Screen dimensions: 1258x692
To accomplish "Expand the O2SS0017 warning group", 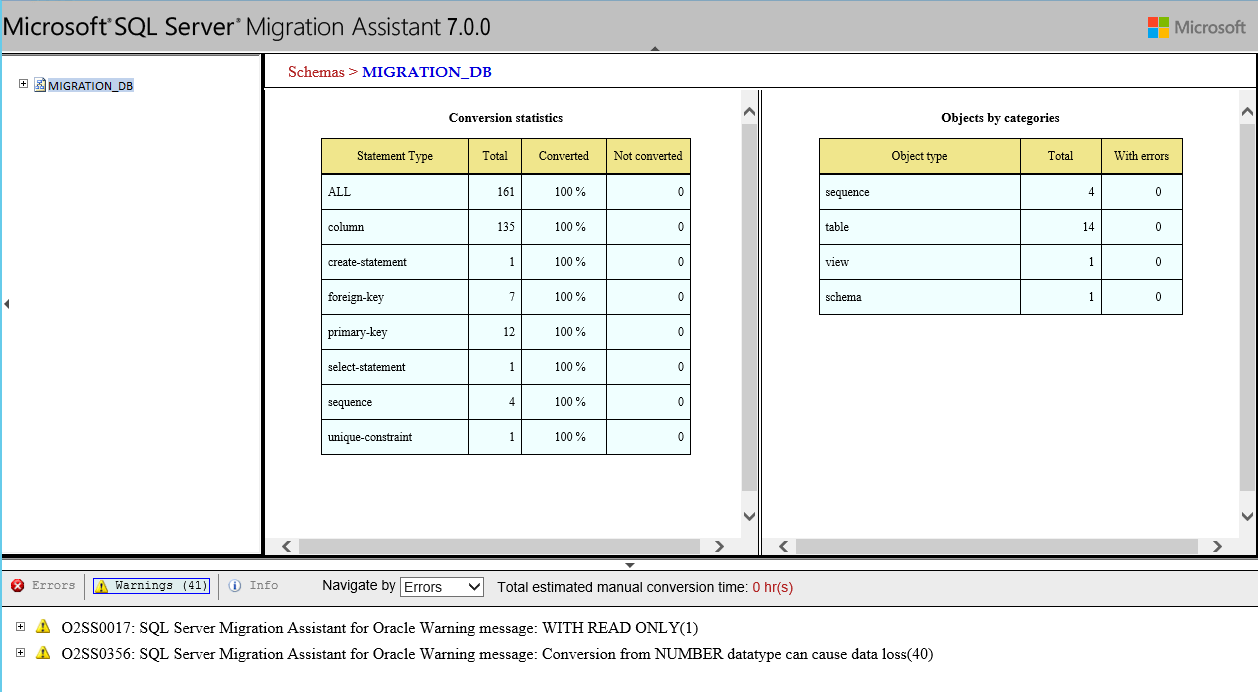I will coord(20,627).
